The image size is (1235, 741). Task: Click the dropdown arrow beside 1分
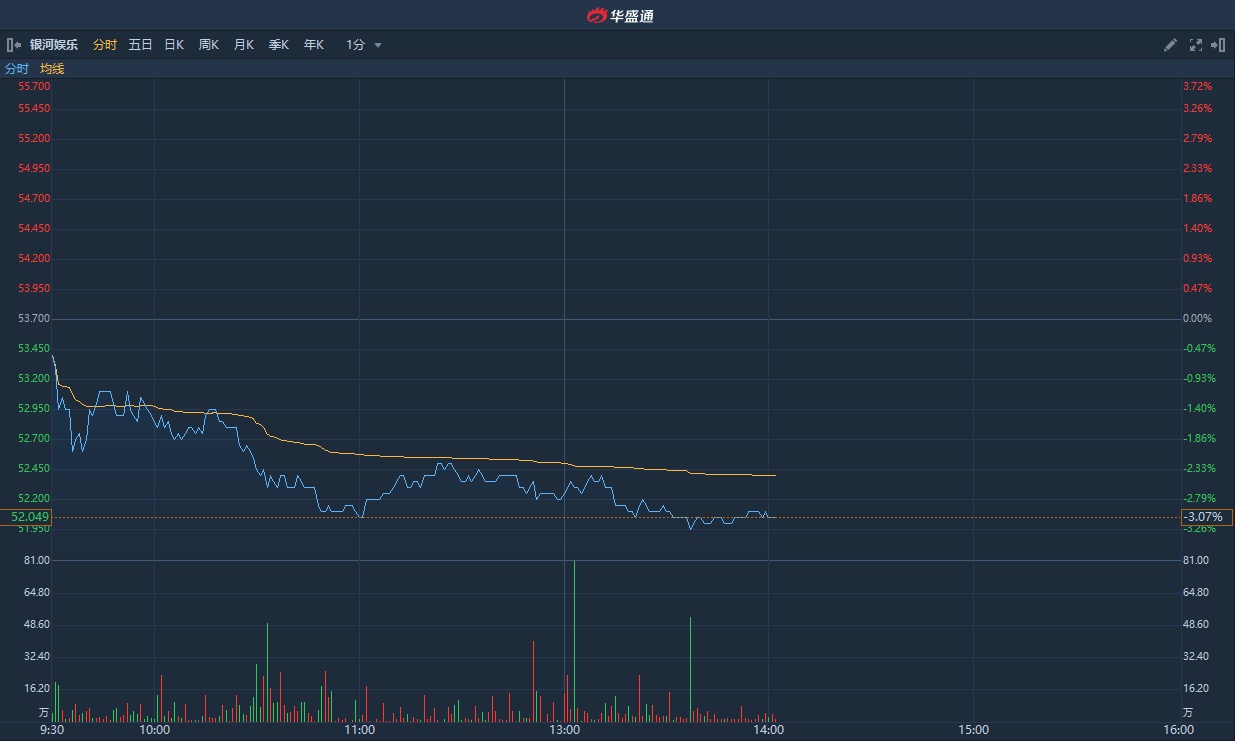378,46
